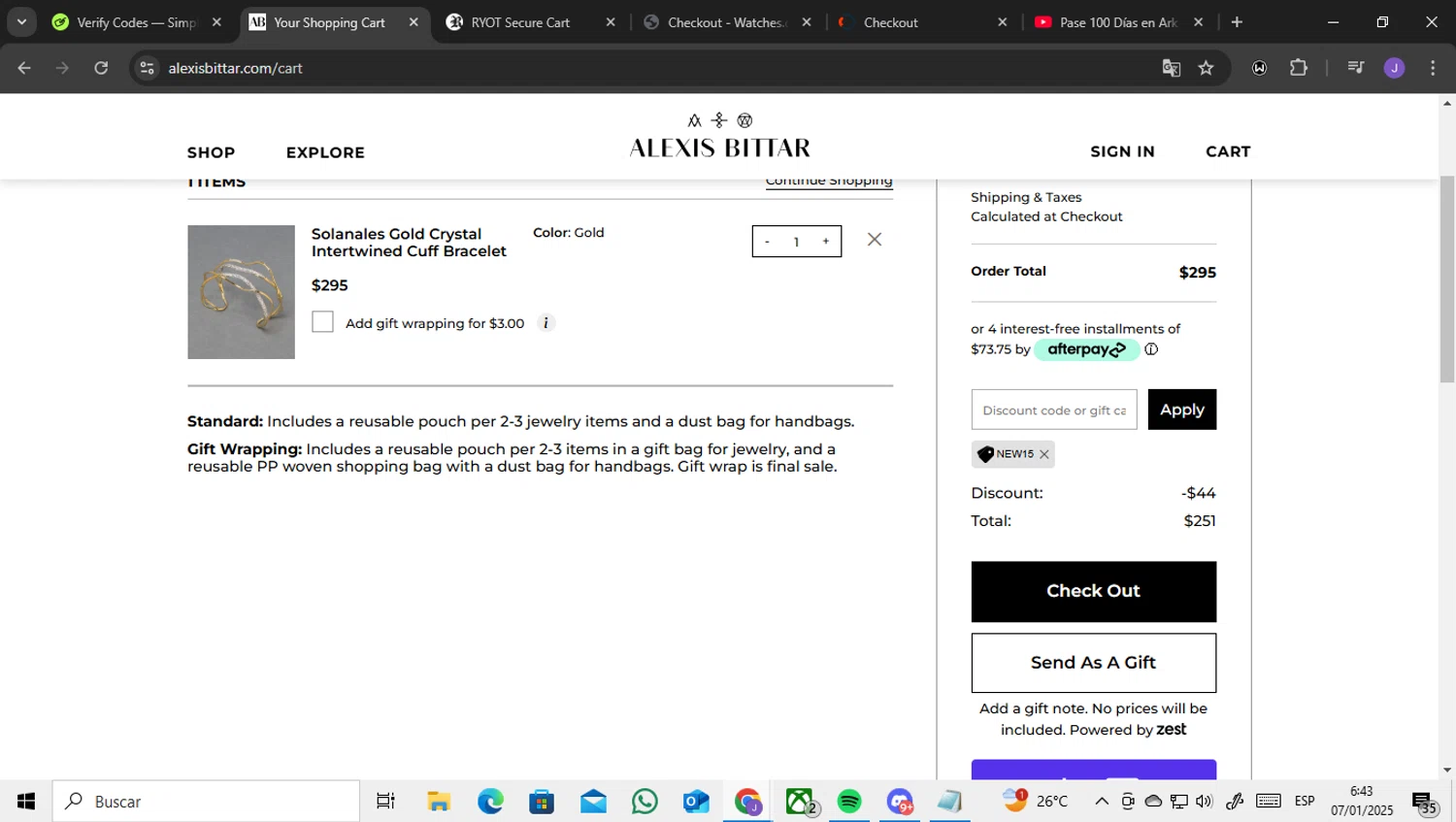Open the media control icon
Image resolution: width=1456 pixels, height=822 pixels.
point(1355,68)
